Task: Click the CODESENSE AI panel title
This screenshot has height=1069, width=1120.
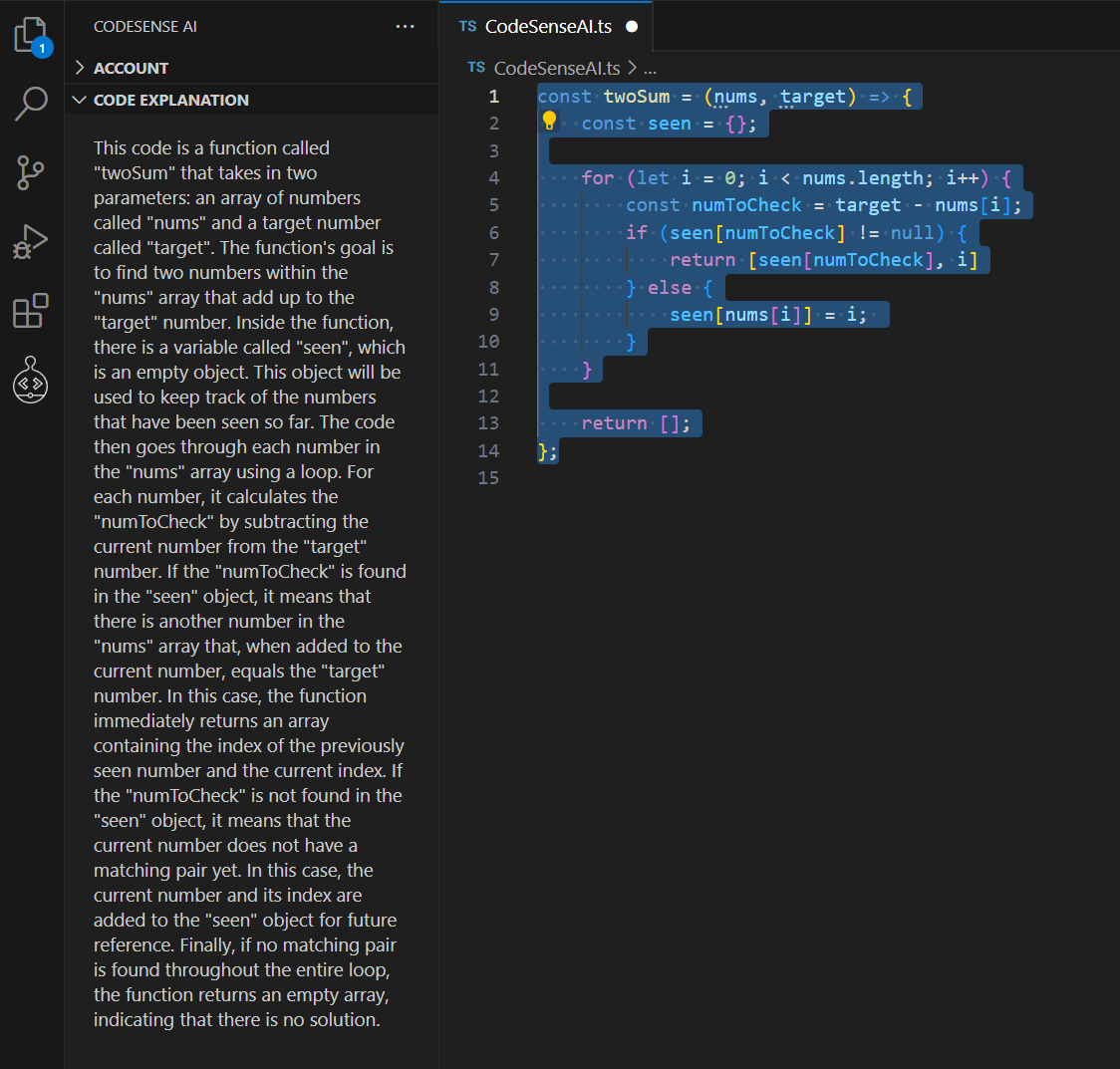Action: coord(145,27)
